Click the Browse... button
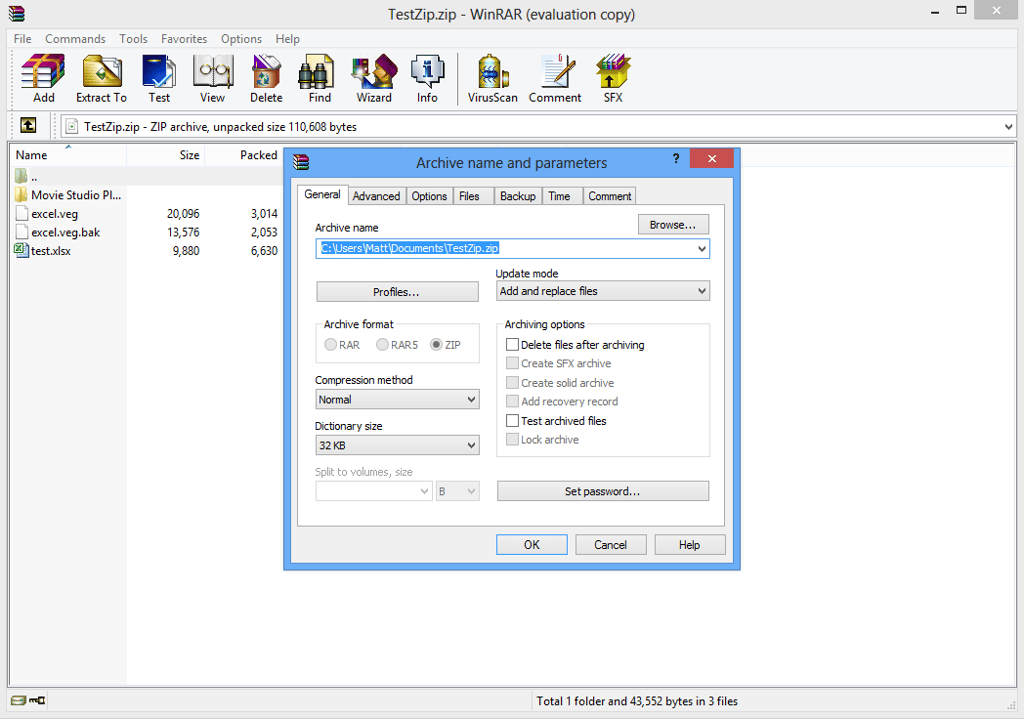This screenshot has width=1024, height=719. pyautogui.click(x=673, y=225)
